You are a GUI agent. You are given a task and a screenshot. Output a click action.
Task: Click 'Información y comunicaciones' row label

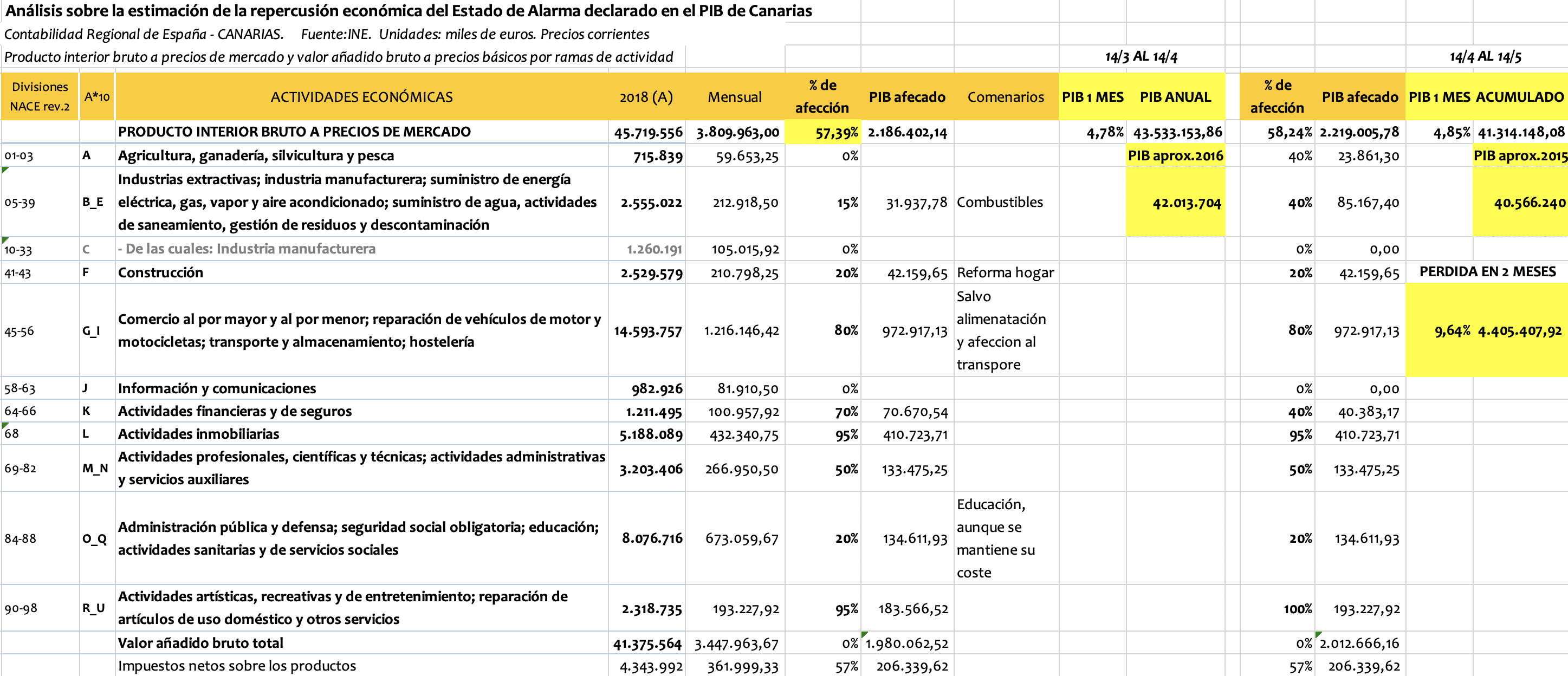(217, 388)
